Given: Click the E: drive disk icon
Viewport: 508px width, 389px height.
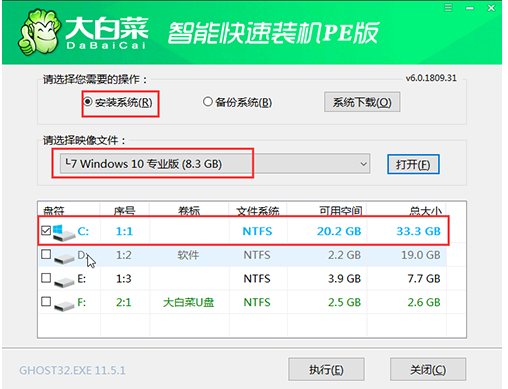Looking at the screenshot, I should [64, 281].
